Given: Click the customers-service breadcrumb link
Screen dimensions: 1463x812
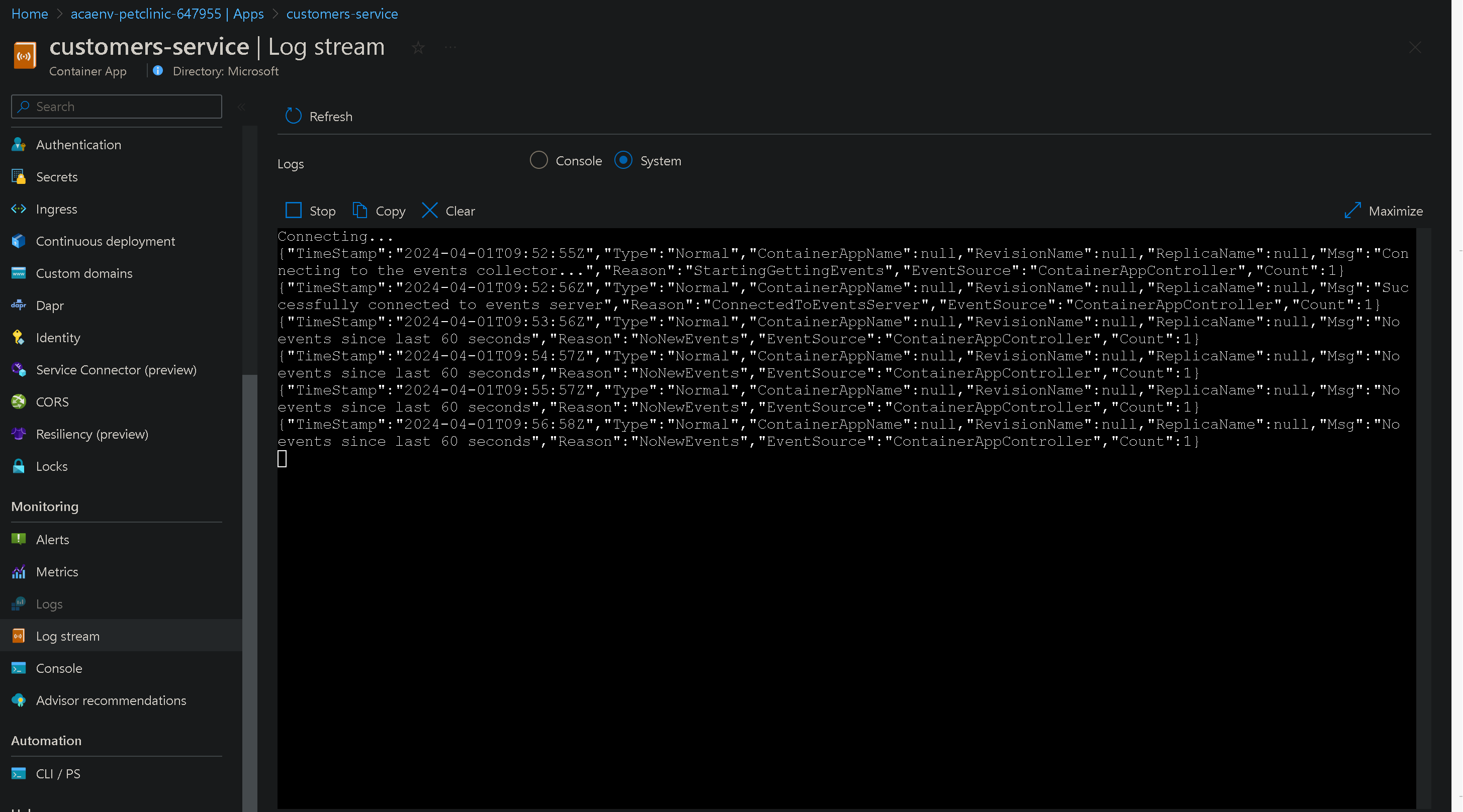Looking at the screenshot, I should pyautogui.click(x=341, y=14).
